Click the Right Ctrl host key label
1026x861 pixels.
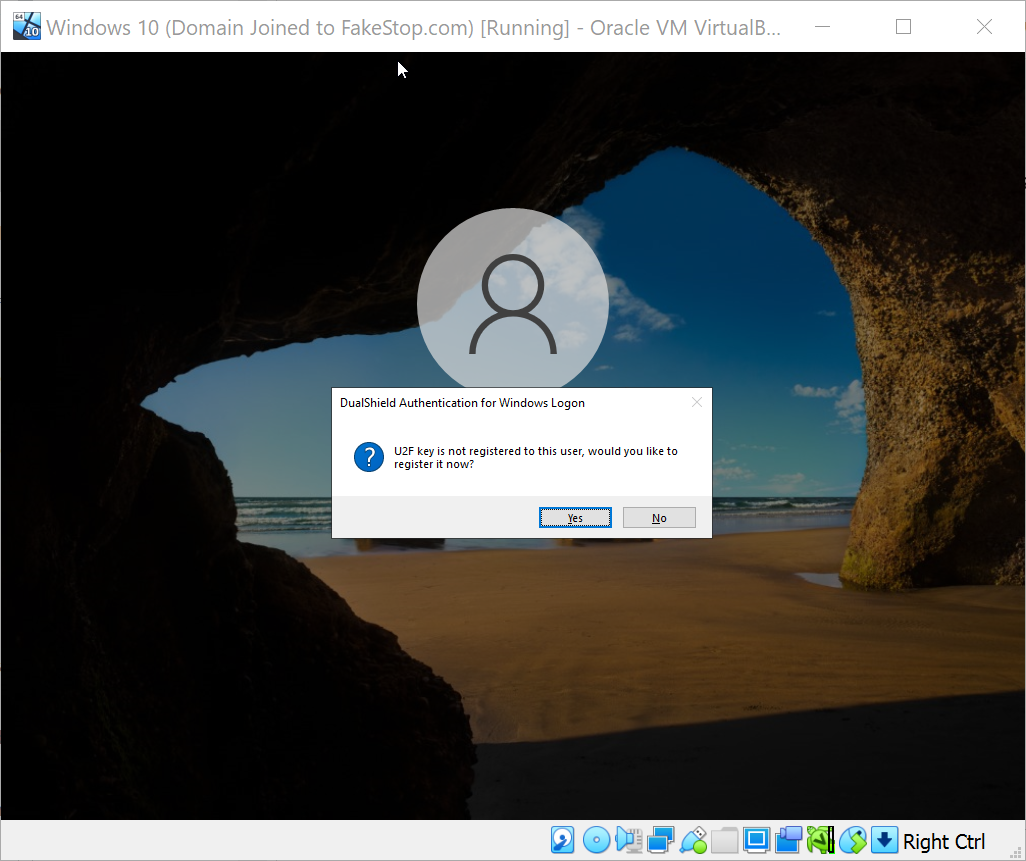[x=944, y=842]
